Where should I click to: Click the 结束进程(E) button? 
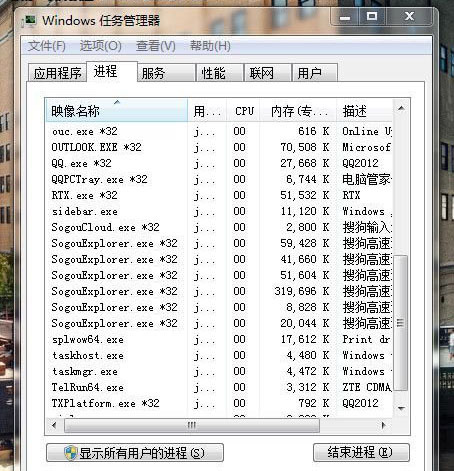point(361,453)
